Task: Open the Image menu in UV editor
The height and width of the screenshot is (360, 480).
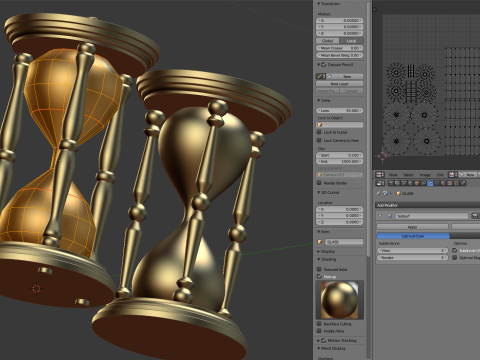Action: tap(425, 175)
